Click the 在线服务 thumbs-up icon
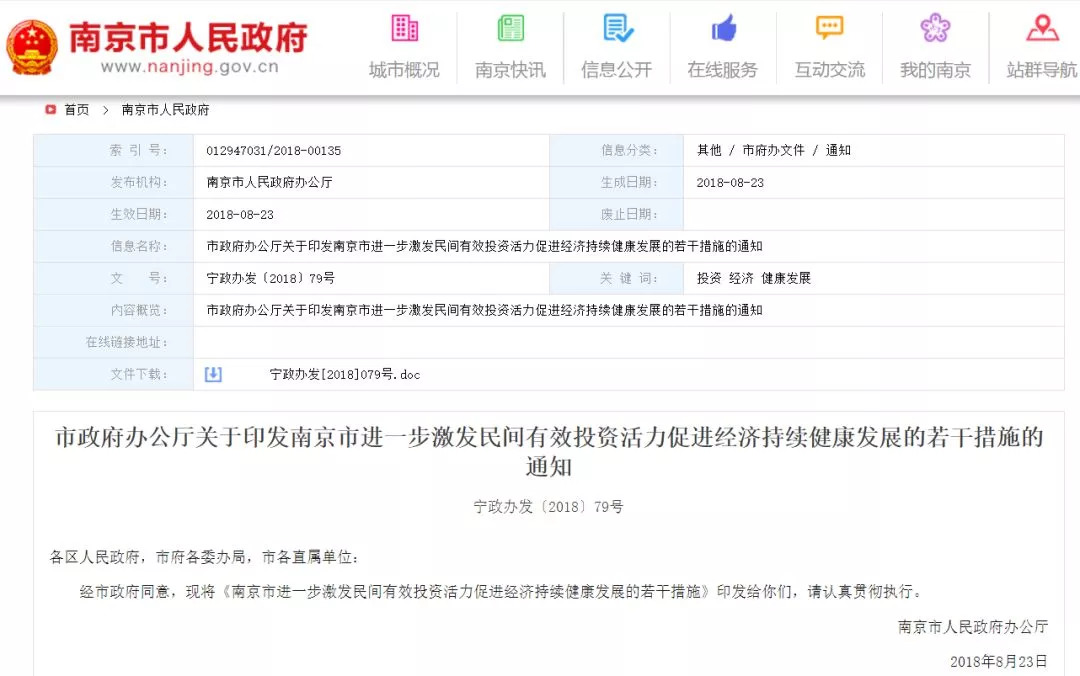1080x676 pixels. point(723,28)
